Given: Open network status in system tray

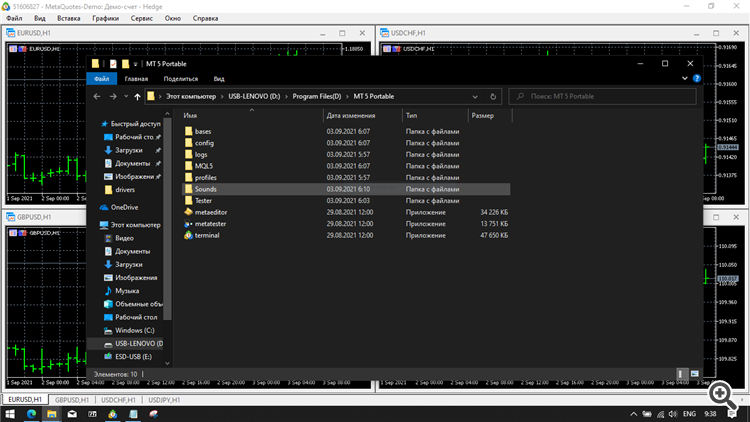Looking at the screenshot, I should (661, 414).
